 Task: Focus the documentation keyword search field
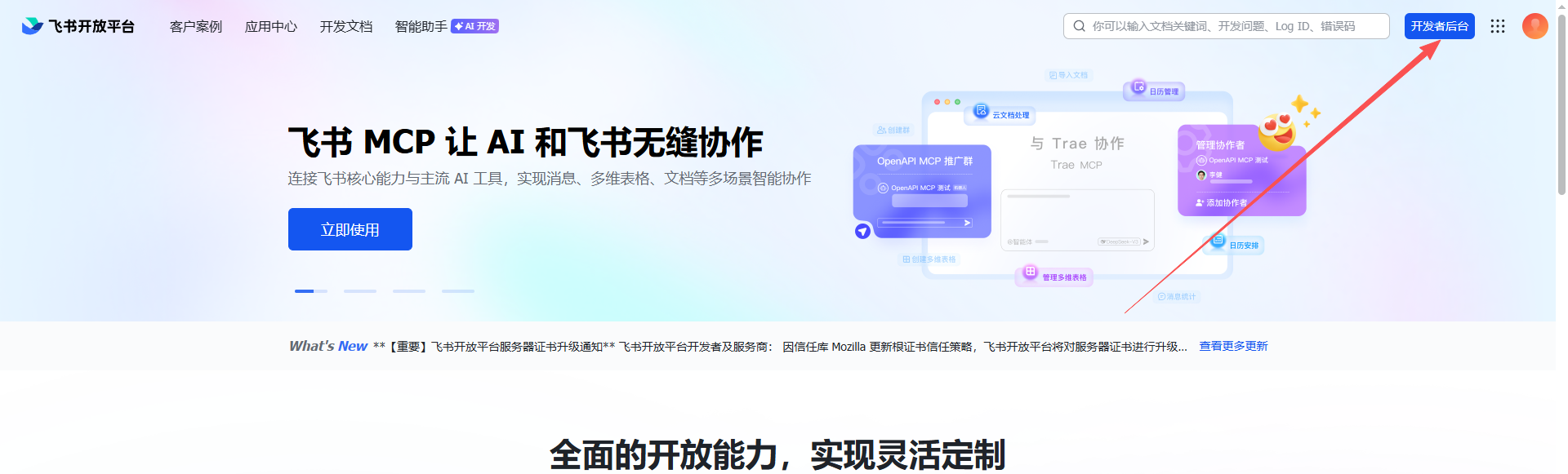click(x=1227, y=26)
